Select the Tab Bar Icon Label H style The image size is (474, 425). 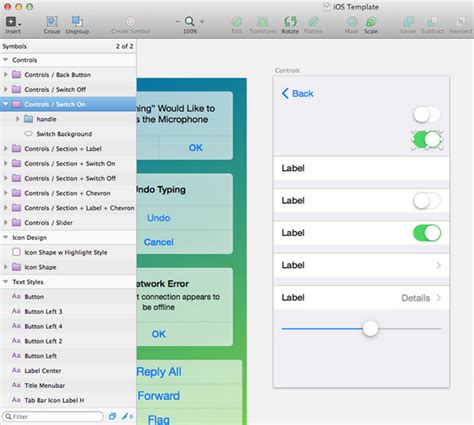point(68,400)
